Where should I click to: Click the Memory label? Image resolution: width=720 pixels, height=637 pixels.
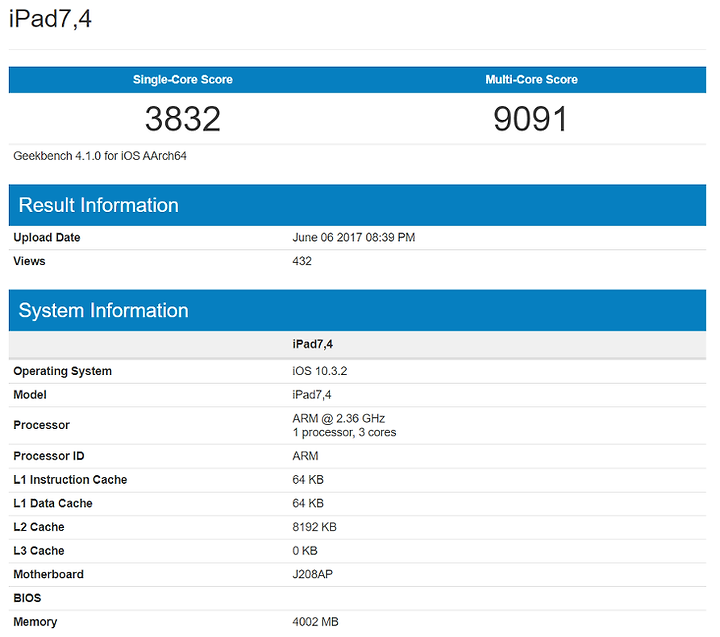[x=35, y=622]
